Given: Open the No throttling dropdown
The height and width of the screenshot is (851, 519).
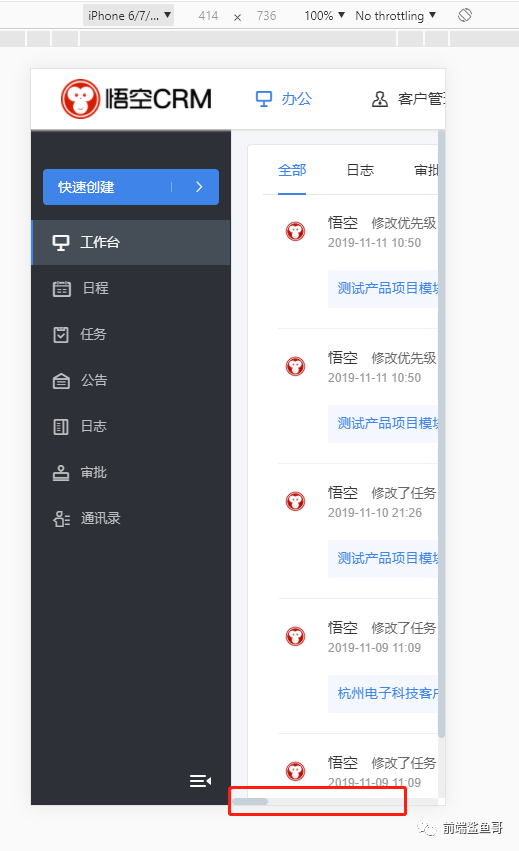Looking at the screenshot, I should 396,16.
